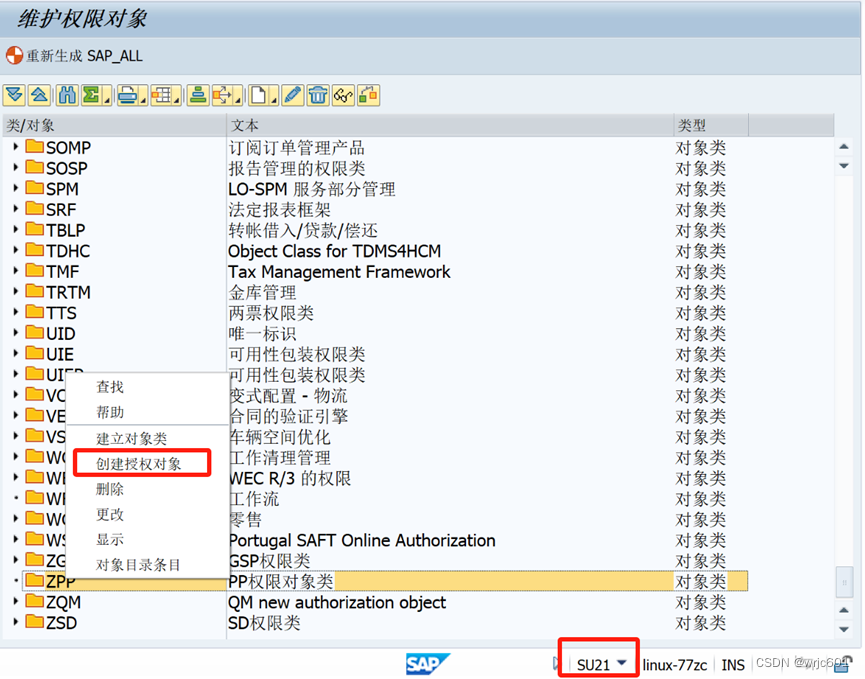This screenshot has height=679, width=865.
Task: Click the SAP logo in status bar
Action: tap(427, 664)
